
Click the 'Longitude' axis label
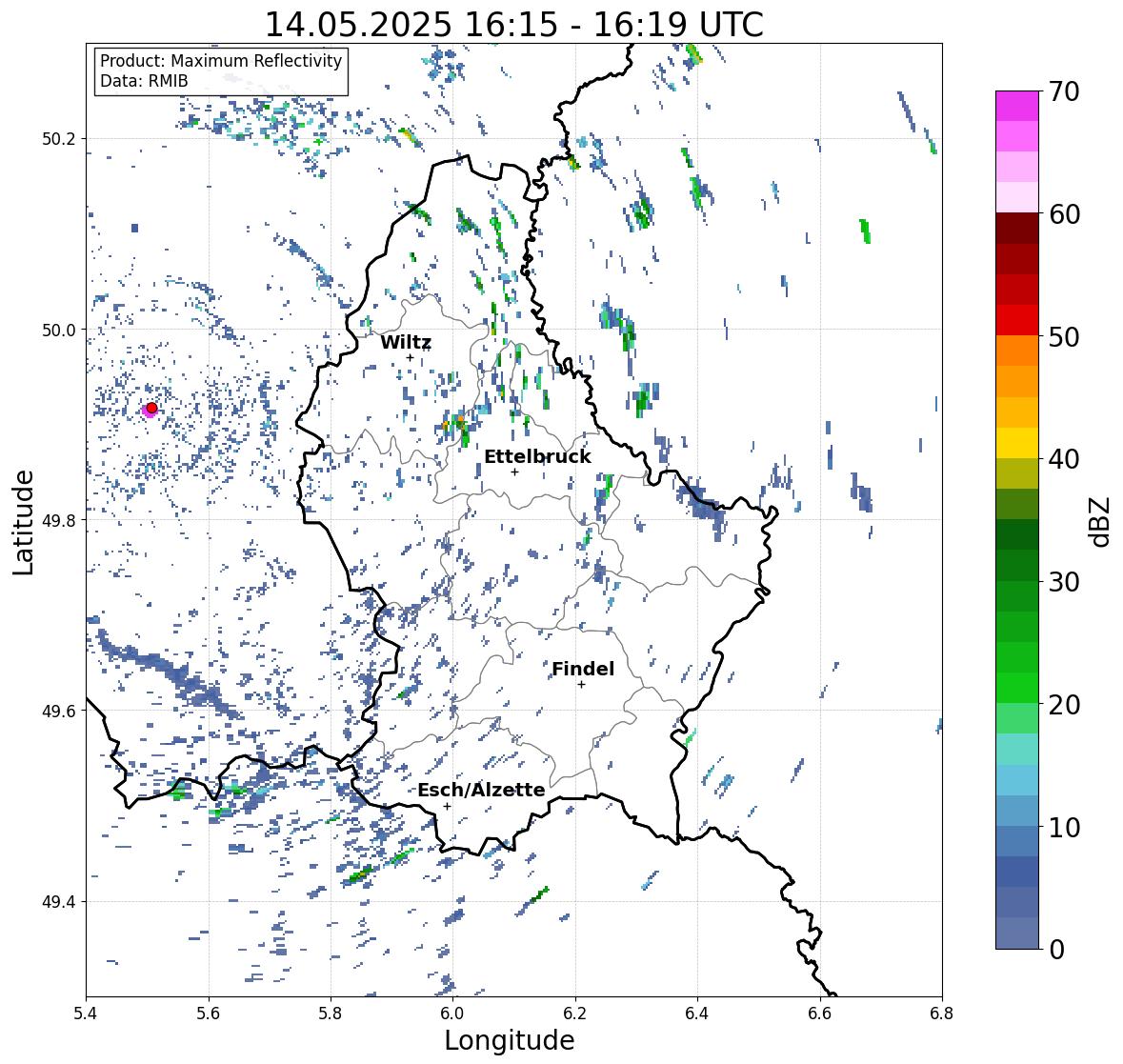click(x=510, y=1040)
